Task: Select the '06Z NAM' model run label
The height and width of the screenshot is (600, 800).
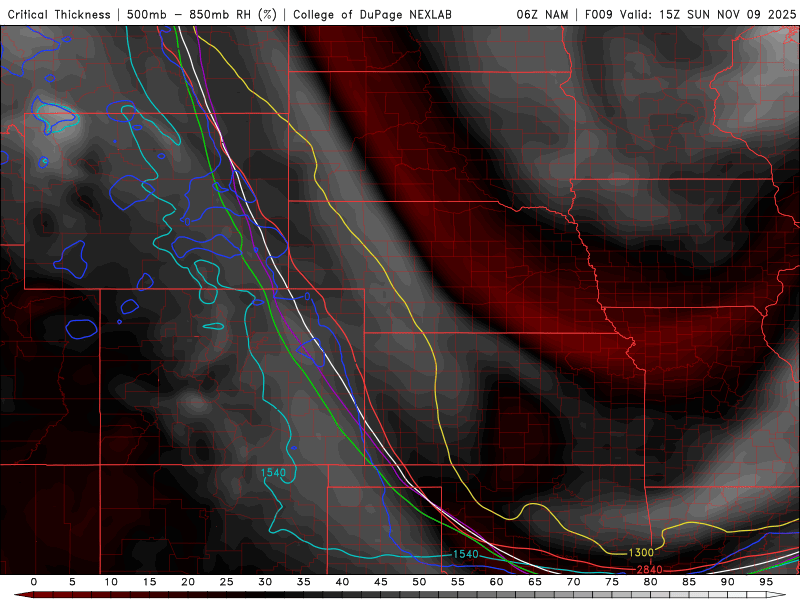Action: click(542, 15)
